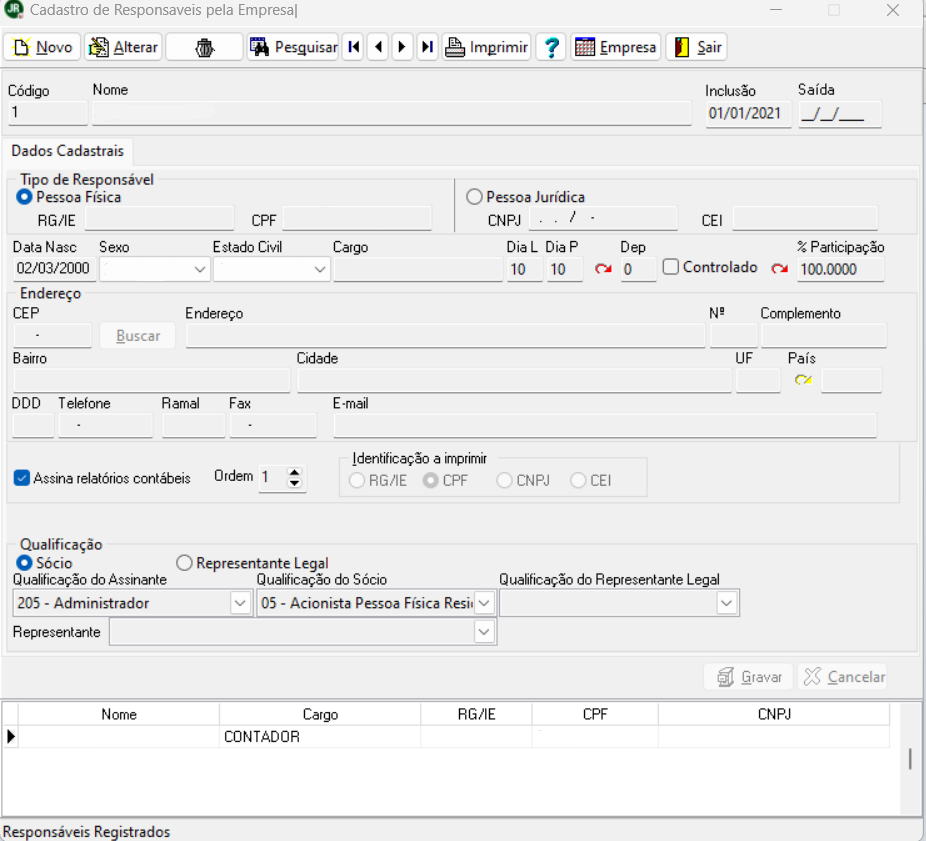This screenshot has height=841, width=926.
Task: Select RG/IE identification radio option
Action: tap(357, 481)
